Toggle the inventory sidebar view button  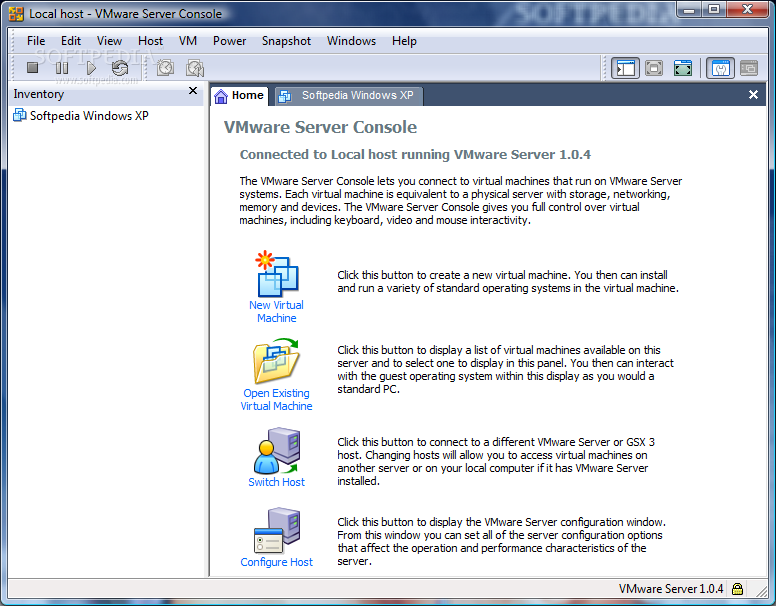tap(626, 68)
